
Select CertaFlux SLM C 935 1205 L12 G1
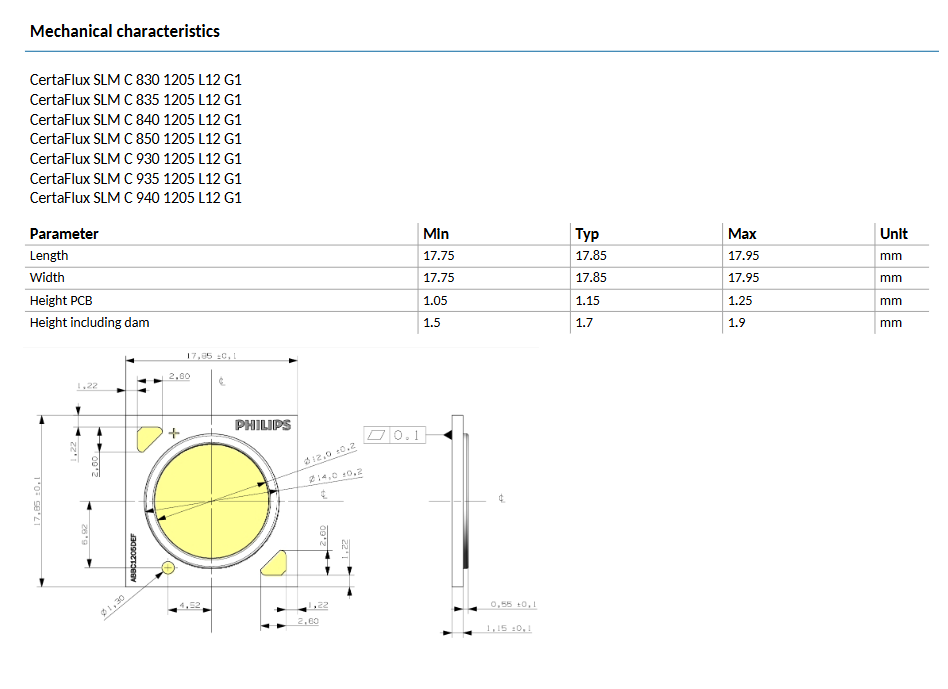135,179
